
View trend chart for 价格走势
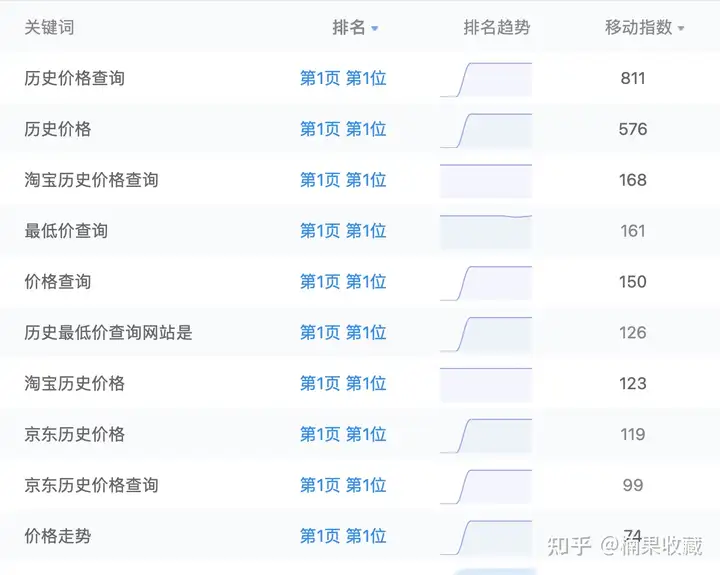click(486, 538)
